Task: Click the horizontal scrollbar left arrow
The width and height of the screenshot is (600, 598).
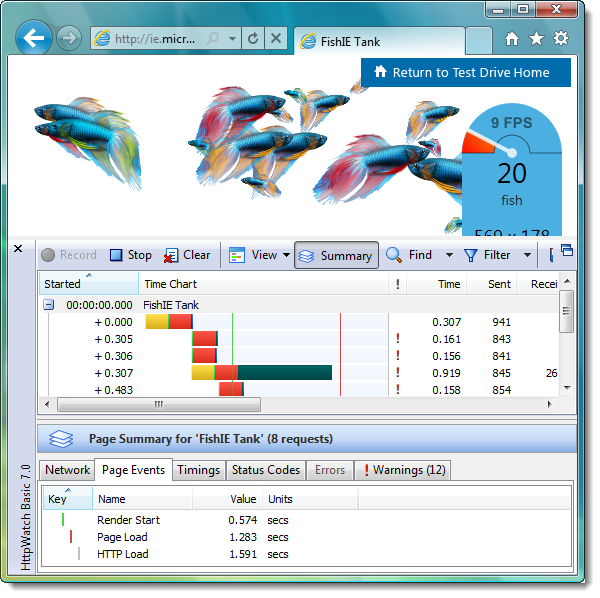Action: pos(47,404)
